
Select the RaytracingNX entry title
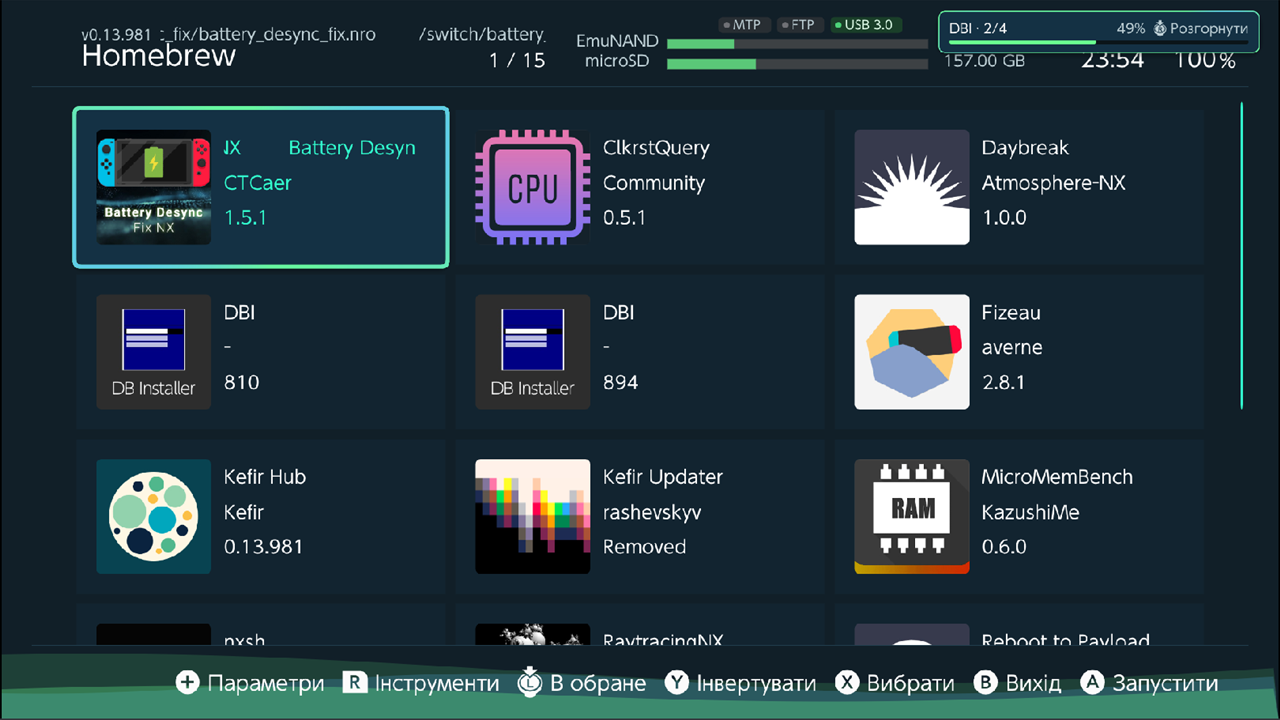click(x=663, y=640)
